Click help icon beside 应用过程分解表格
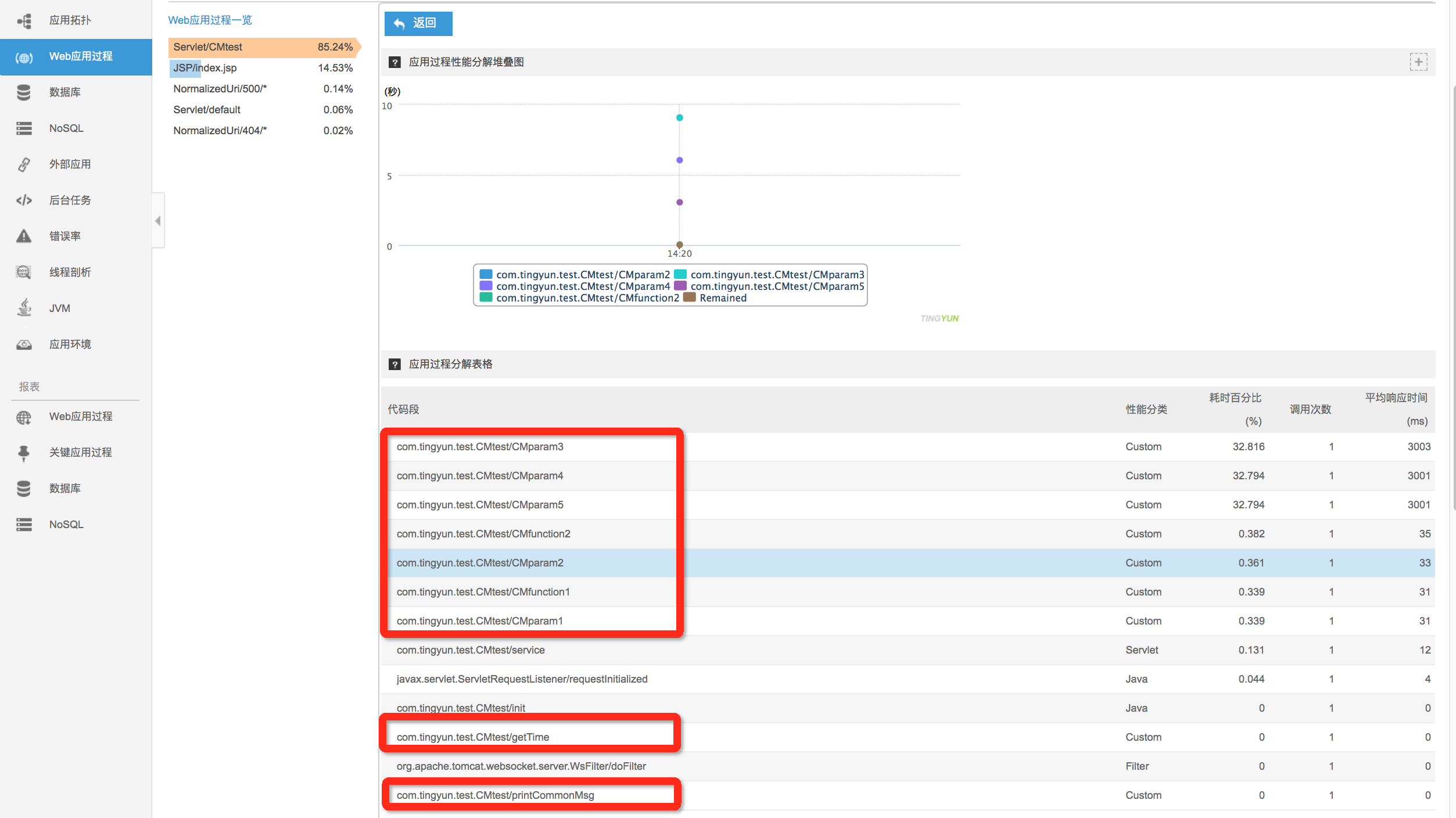Image resolution: width=1456 pixels, height=818 pixels. tap(395, 364)
